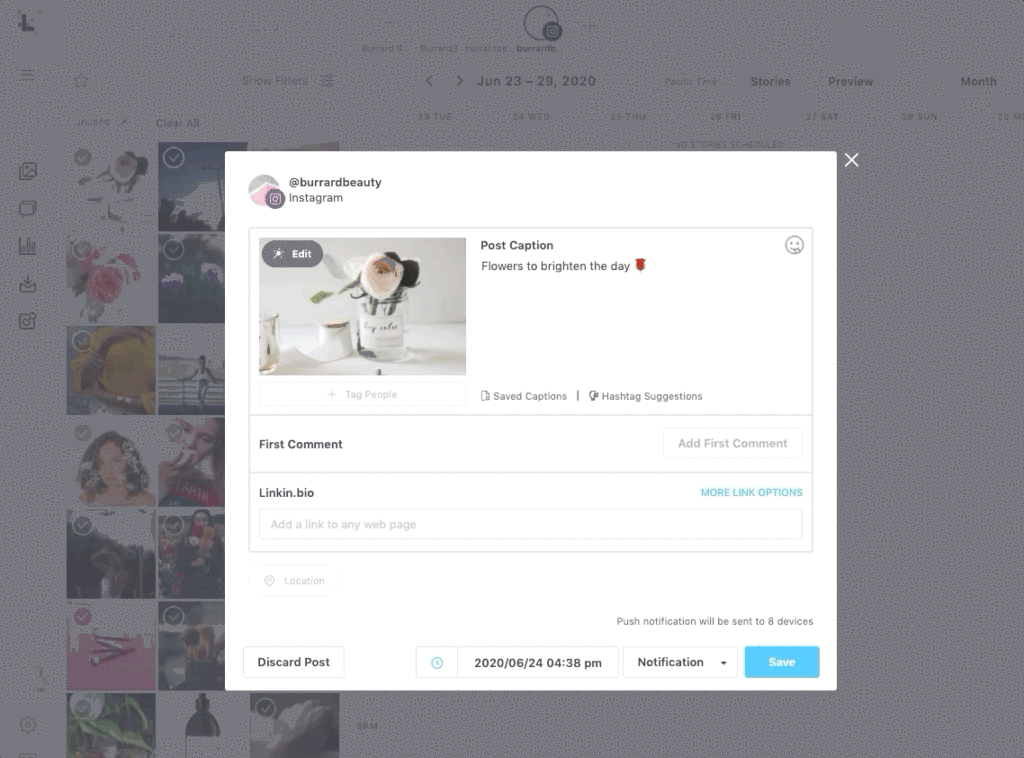Toggle checkmark on curly hair portrait thumbnail
This screenshot has height=758, width=1024.
coord(82,433)
